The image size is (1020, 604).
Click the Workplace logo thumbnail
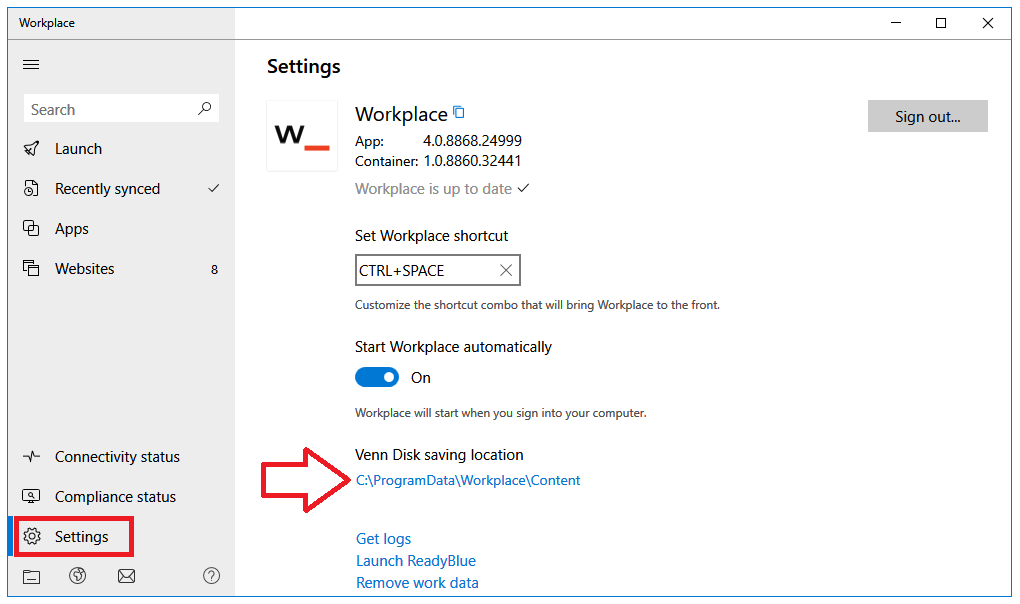[302, 136]
